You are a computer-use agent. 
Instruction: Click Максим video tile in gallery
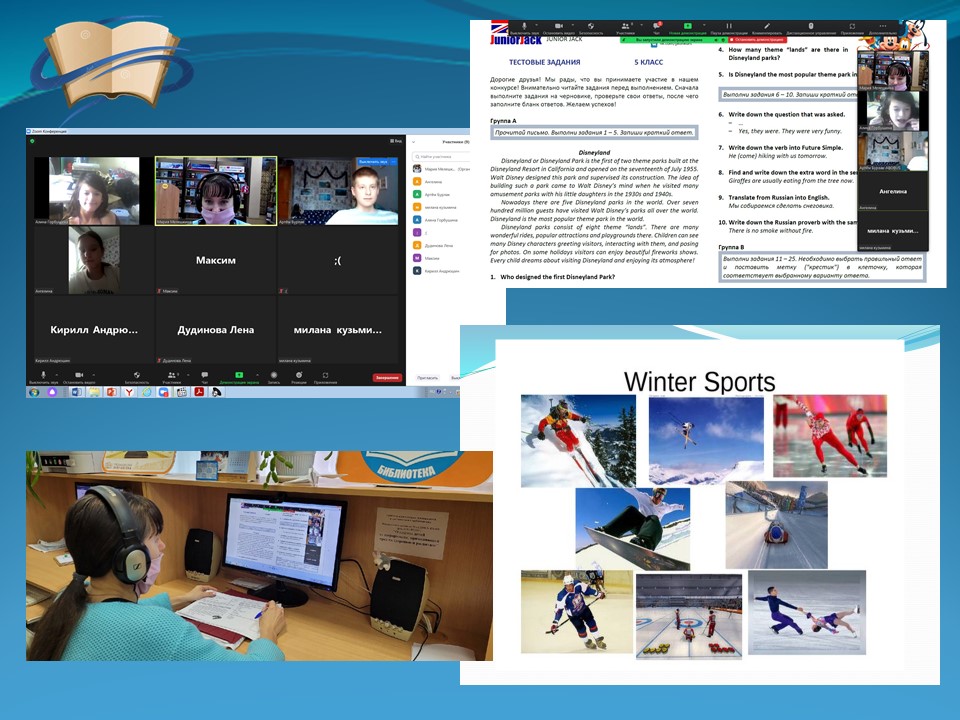pos(216,260)
